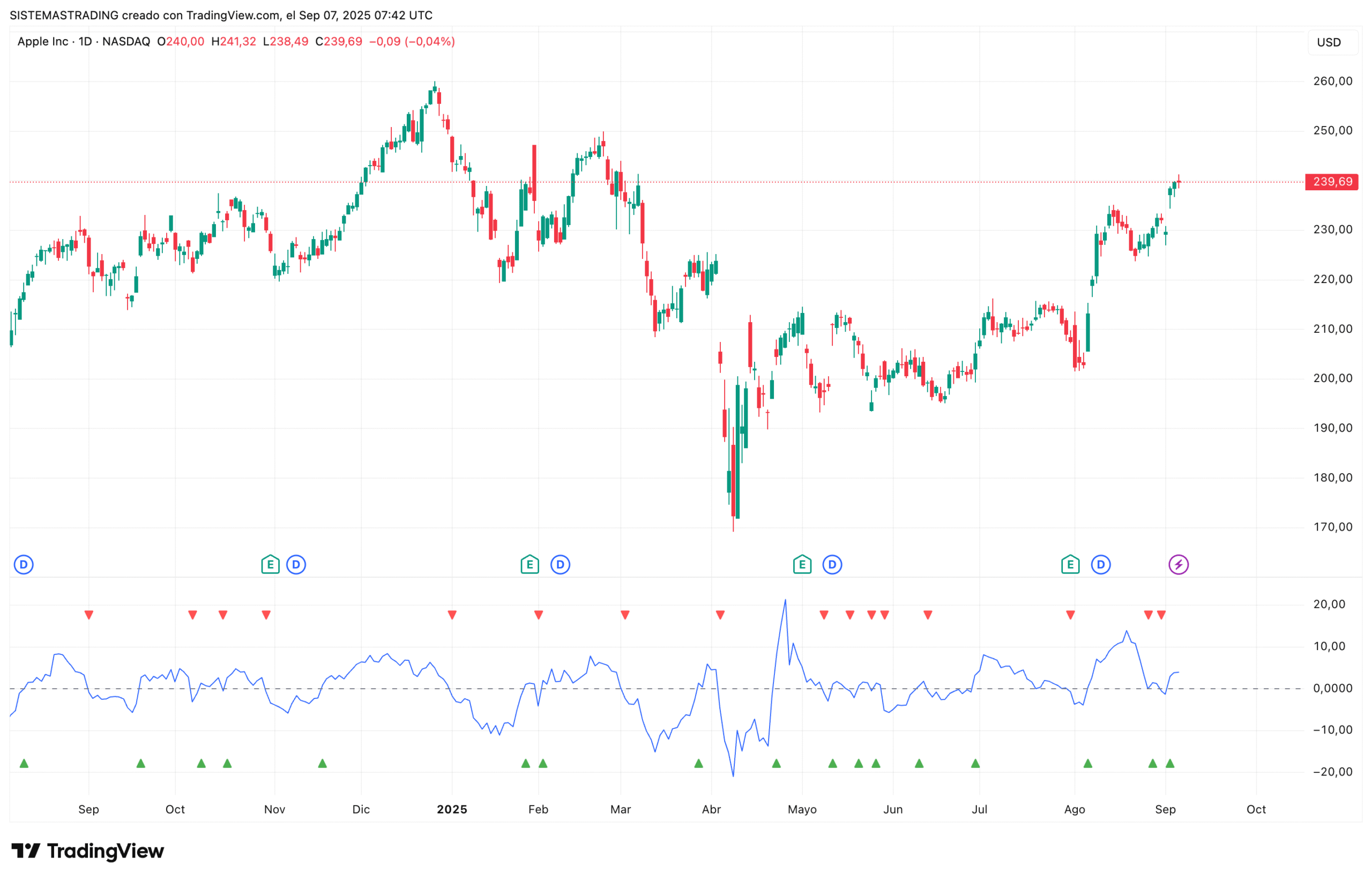The image size is (1372, 880).
Task: Open the 1D timeframe selector
Action: coord(84,41)
